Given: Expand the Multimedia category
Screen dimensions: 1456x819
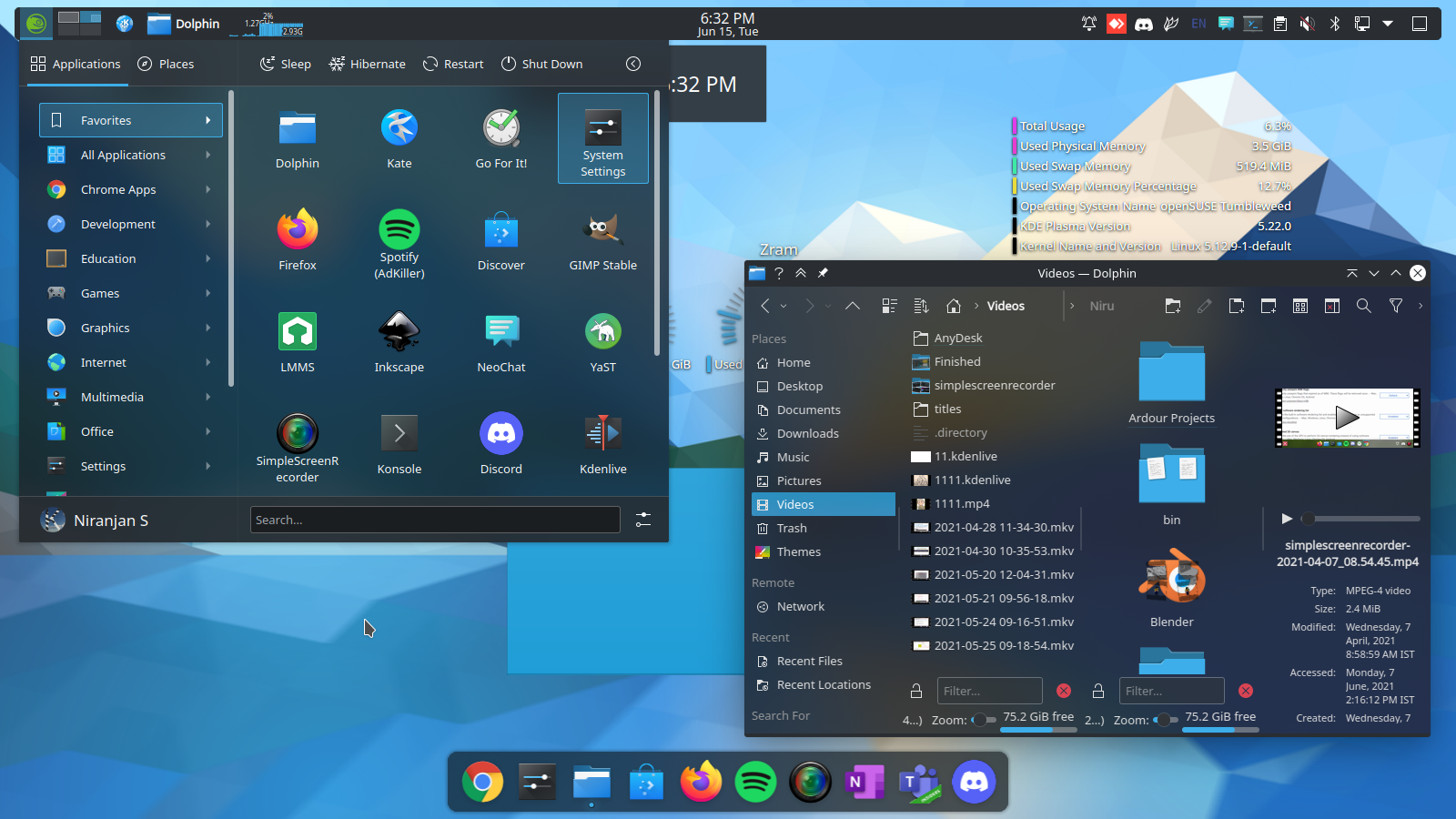Looking at the screenshot, I should click(131, 397).
